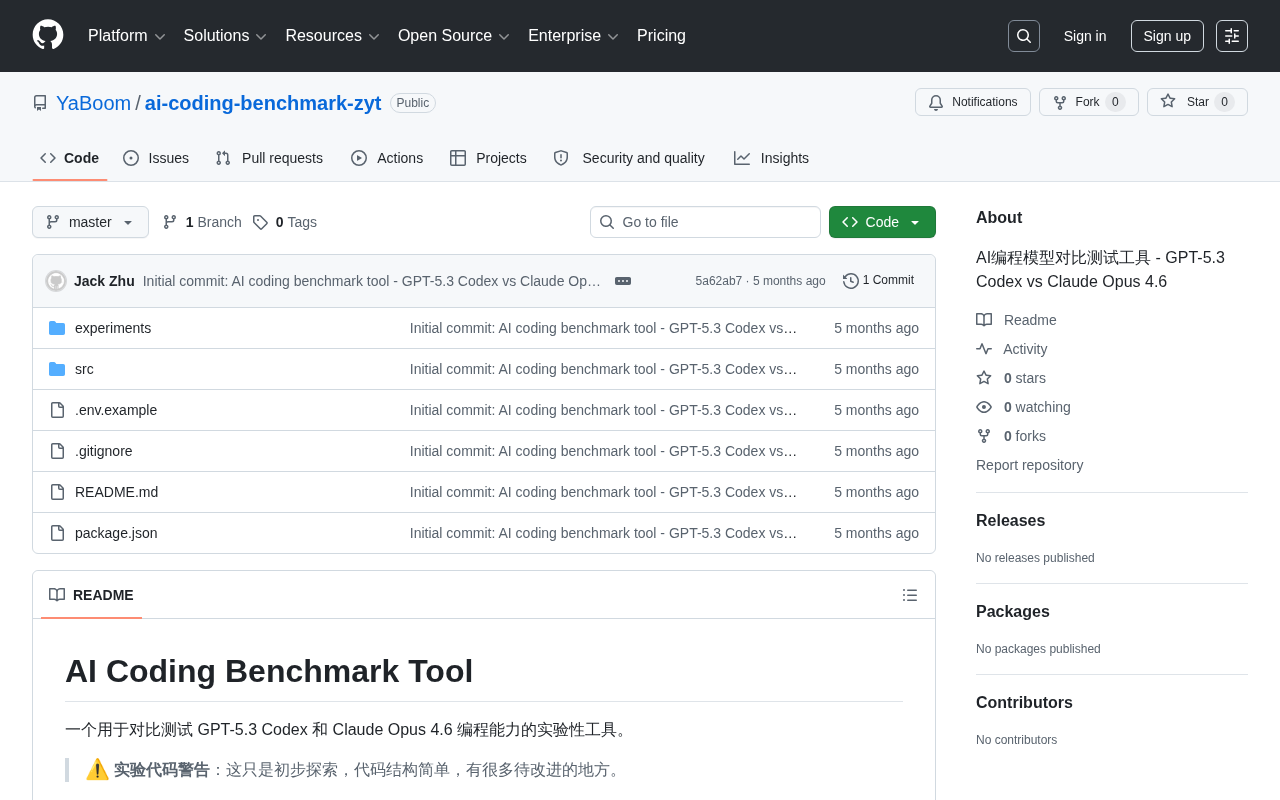Click the .gitignore file icon
Screen dimensions: 1280x800
point(57,451)
